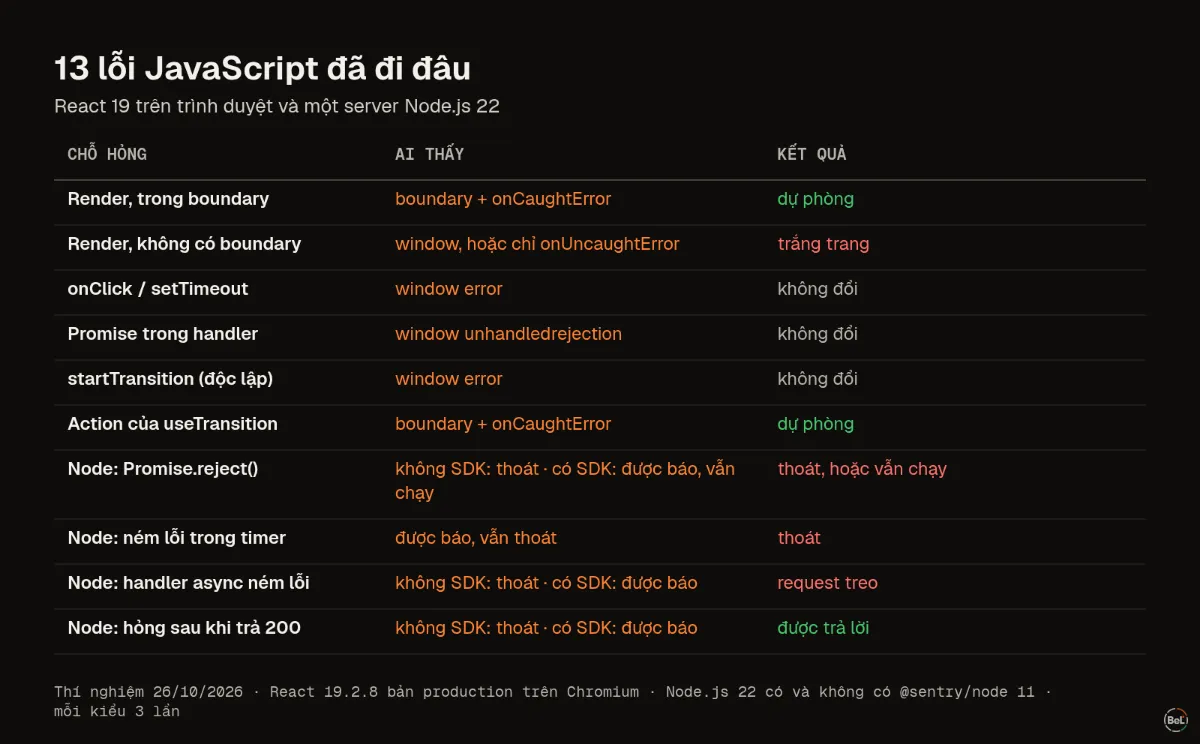
Task: Click the "request treo" result cell
Action: pos(827,583)
